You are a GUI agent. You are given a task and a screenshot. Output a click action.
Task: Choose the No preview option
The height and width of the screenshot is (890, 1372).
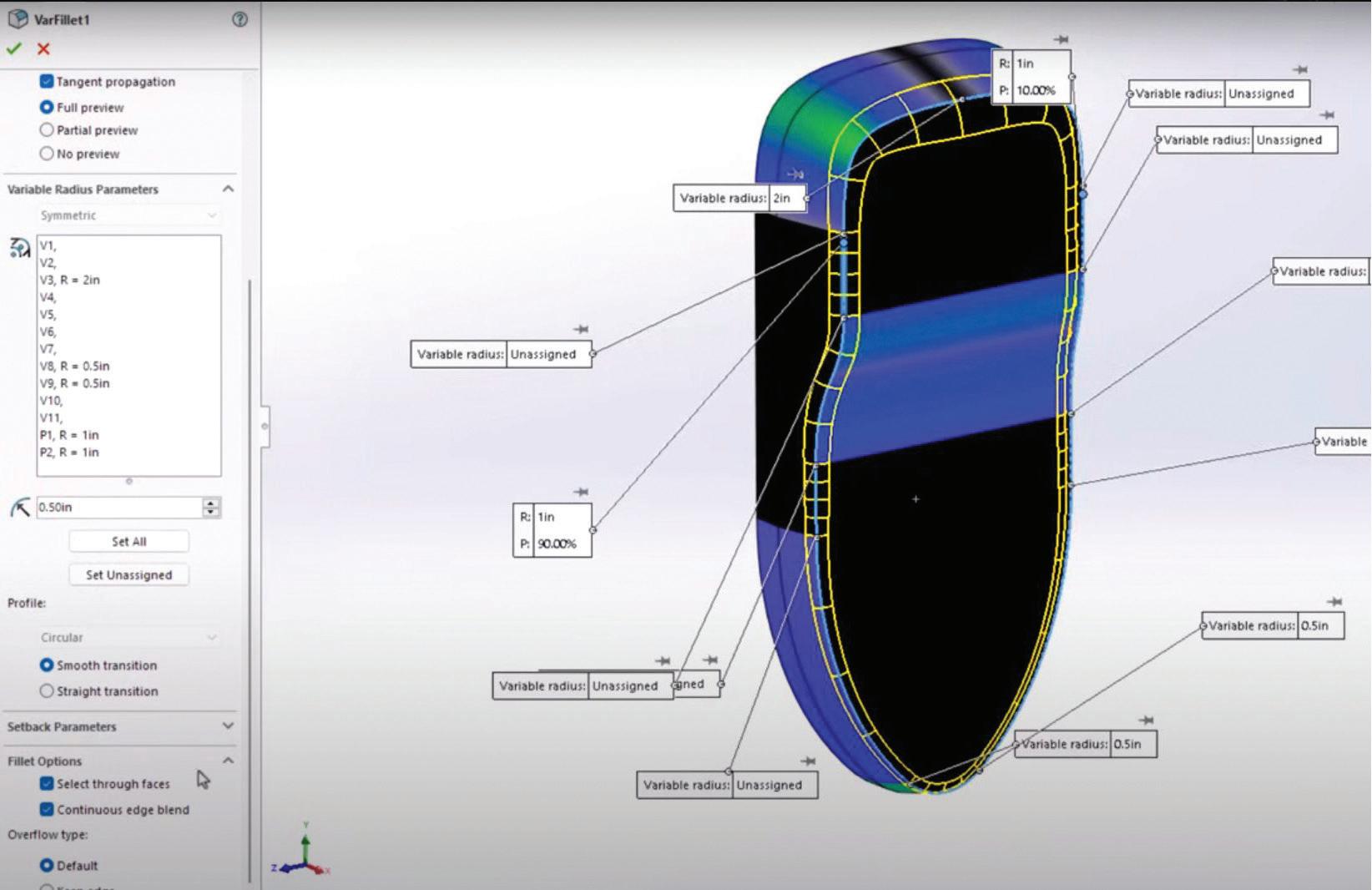pyautogui.click(x=47, y=154)
